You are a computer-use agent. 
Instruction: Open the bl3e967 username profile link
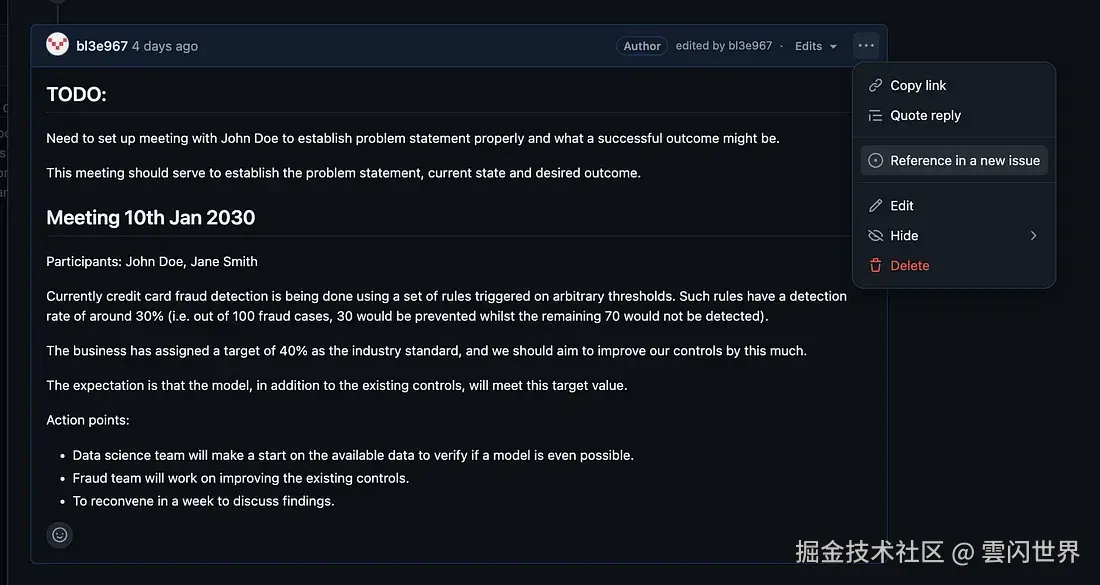pyautogui.click(x=102, y=46)
